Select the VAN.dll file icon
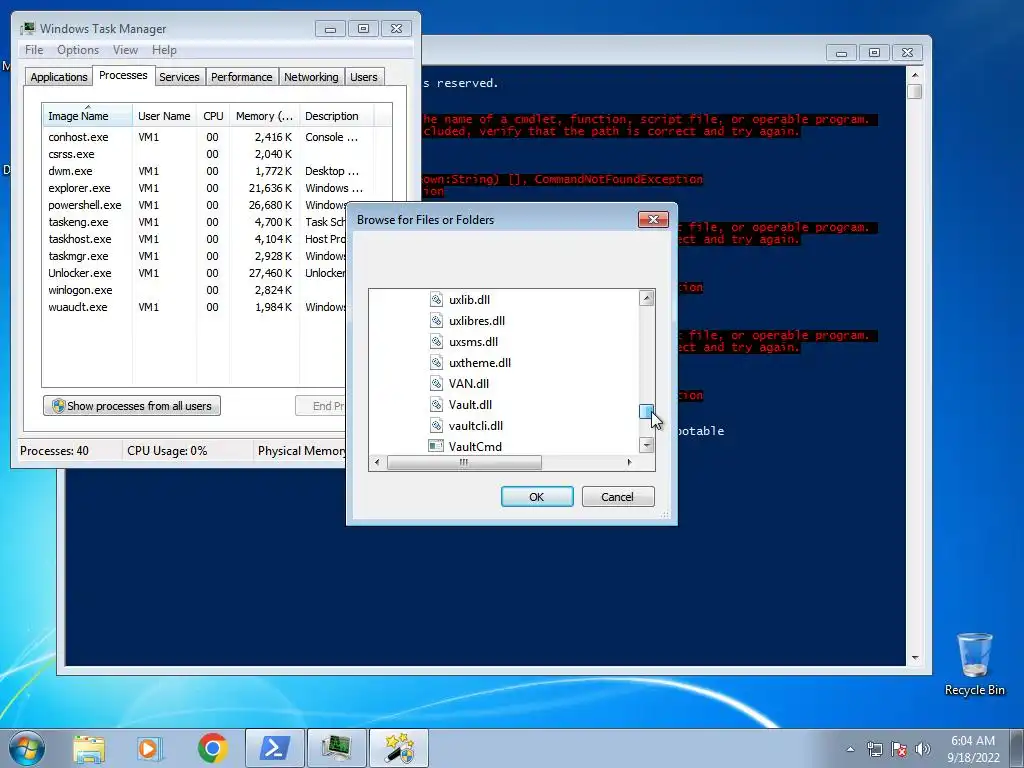This screenshot has width=1024, height=768. click(x=436, y=383)
